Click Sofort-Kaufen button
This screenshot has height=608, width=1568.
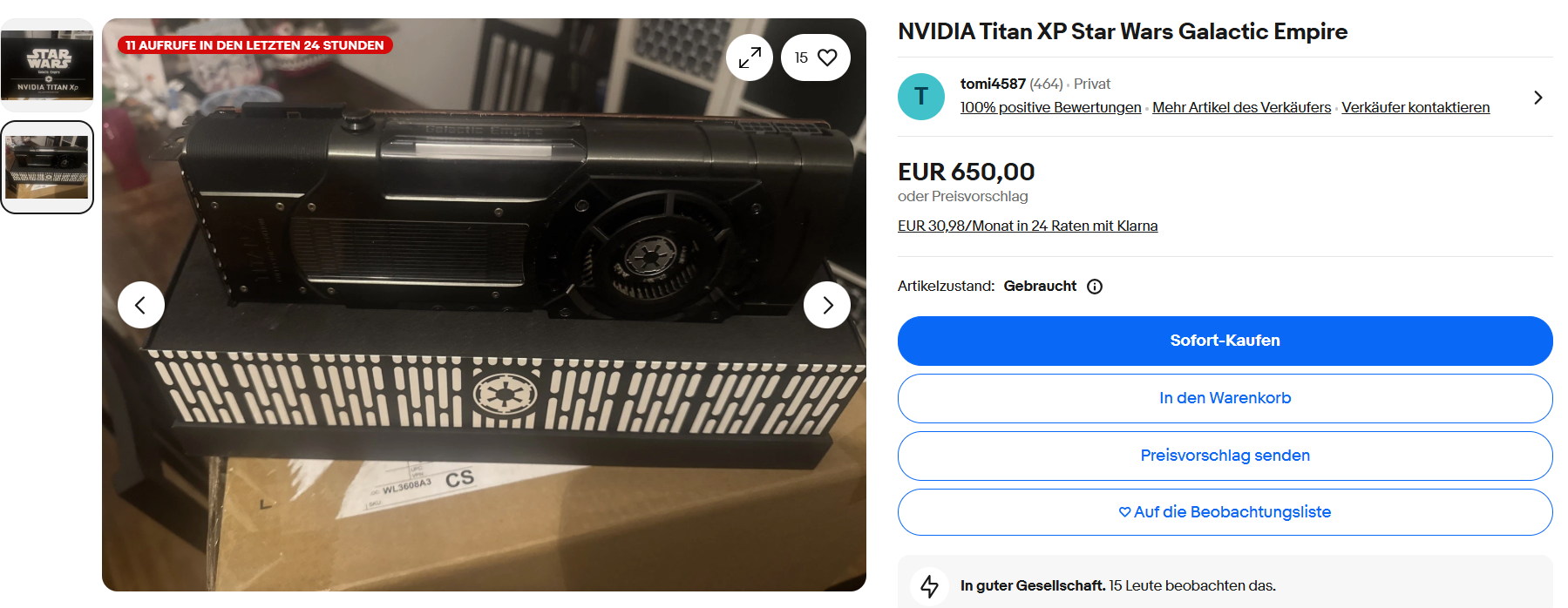(x=1225, y=341)
